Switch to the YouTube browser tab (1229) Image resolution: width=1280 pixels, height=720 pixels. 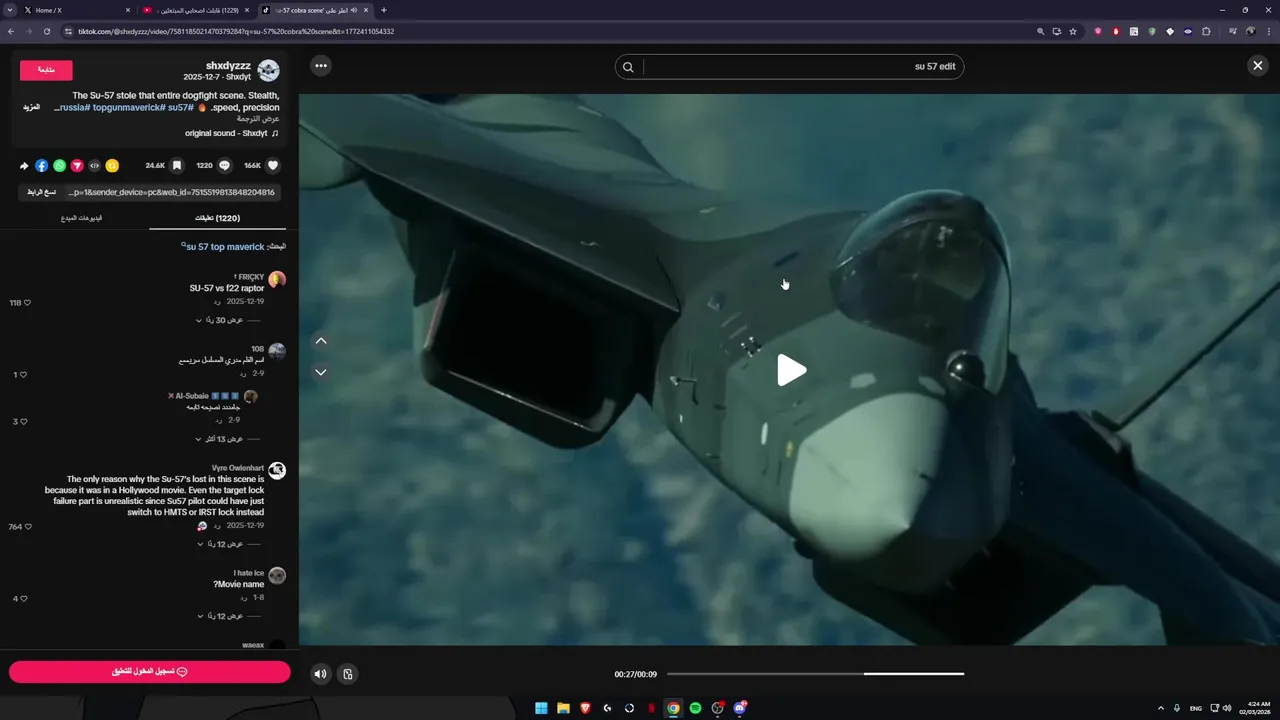(196, 10)
